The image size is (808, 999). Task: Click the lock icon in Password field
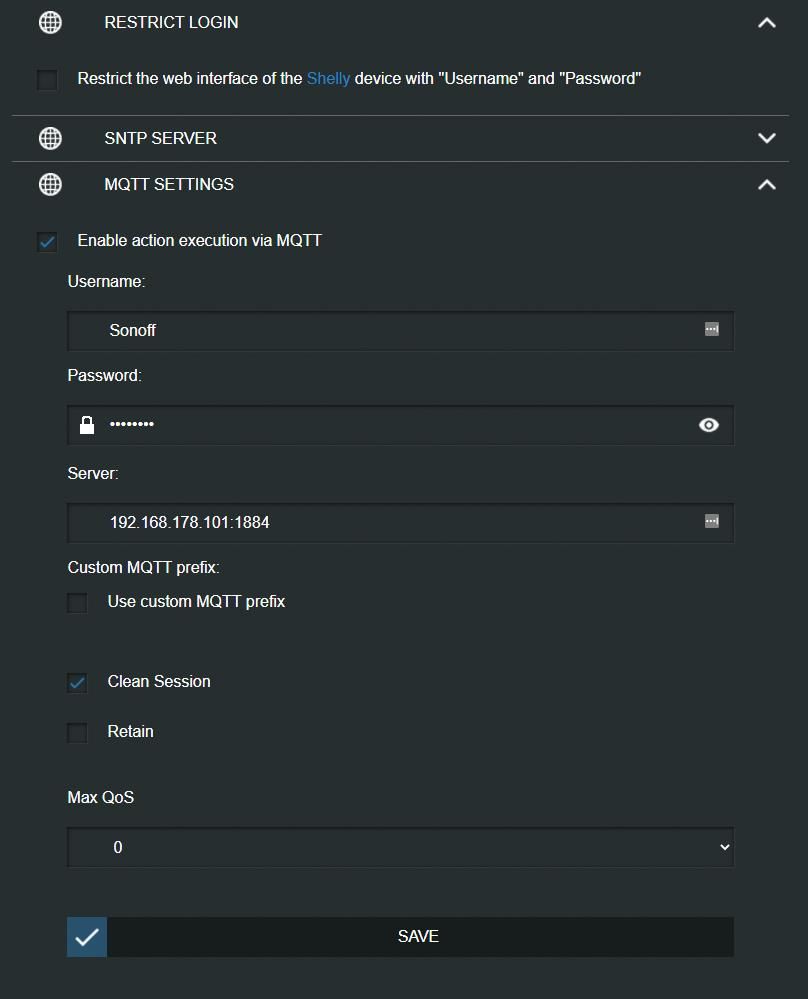point(87,425)
